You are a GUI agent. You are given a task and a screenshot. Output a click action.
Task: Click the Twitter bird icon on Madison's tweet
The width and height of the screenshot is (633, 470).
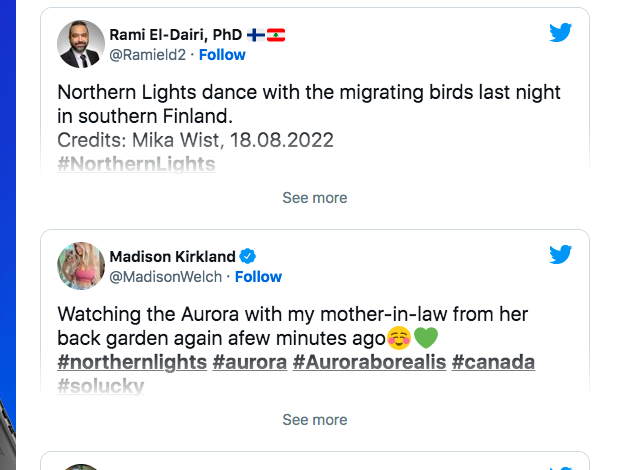560,254
